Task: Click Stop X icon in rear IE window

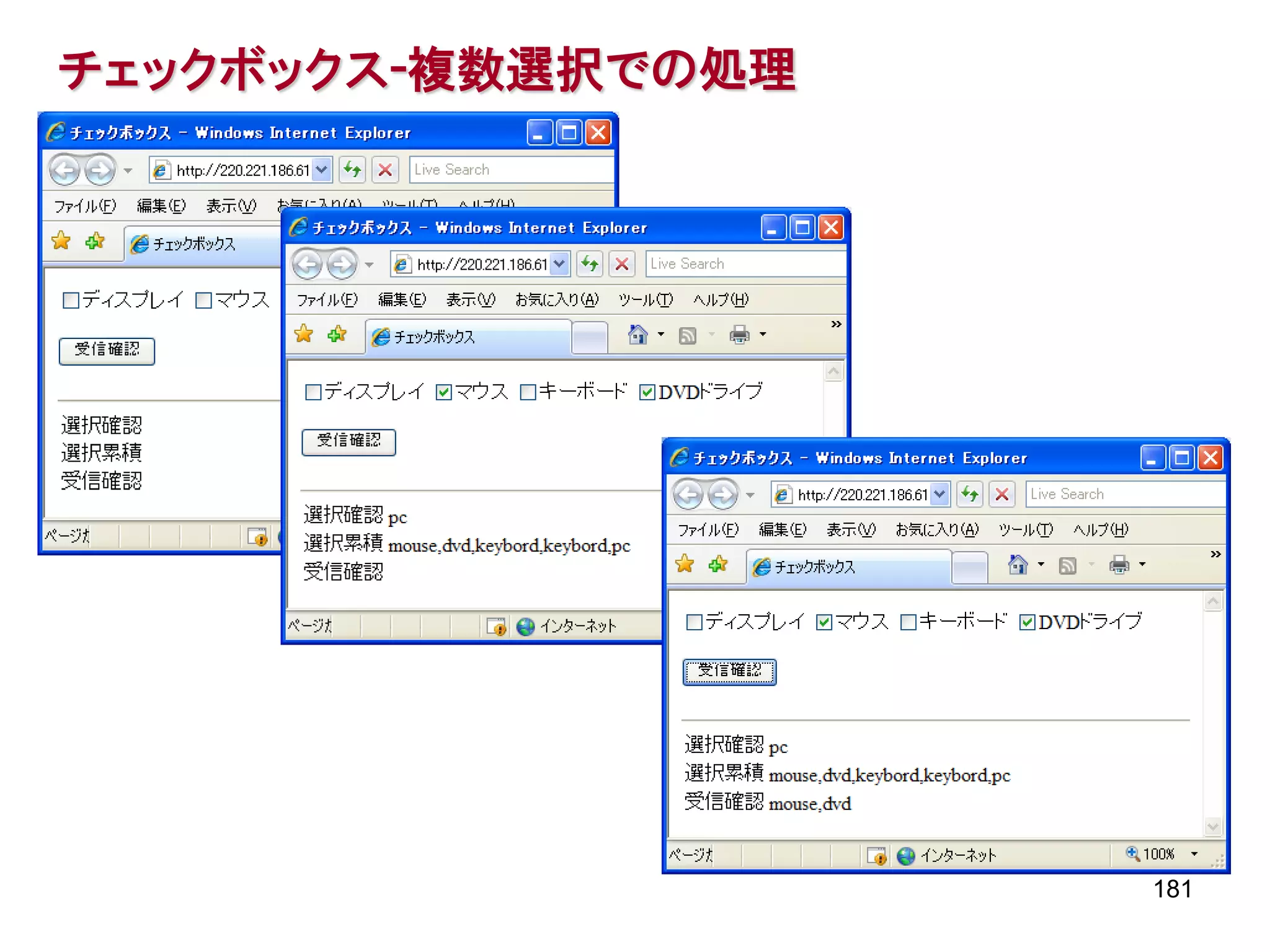Action: tap(385, 169)
